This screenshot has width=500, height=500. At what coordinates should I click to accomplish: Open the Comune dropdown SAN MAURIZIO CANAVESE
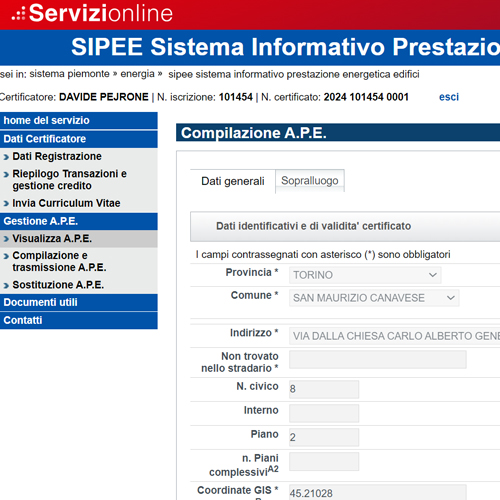[x=374, y=298]
